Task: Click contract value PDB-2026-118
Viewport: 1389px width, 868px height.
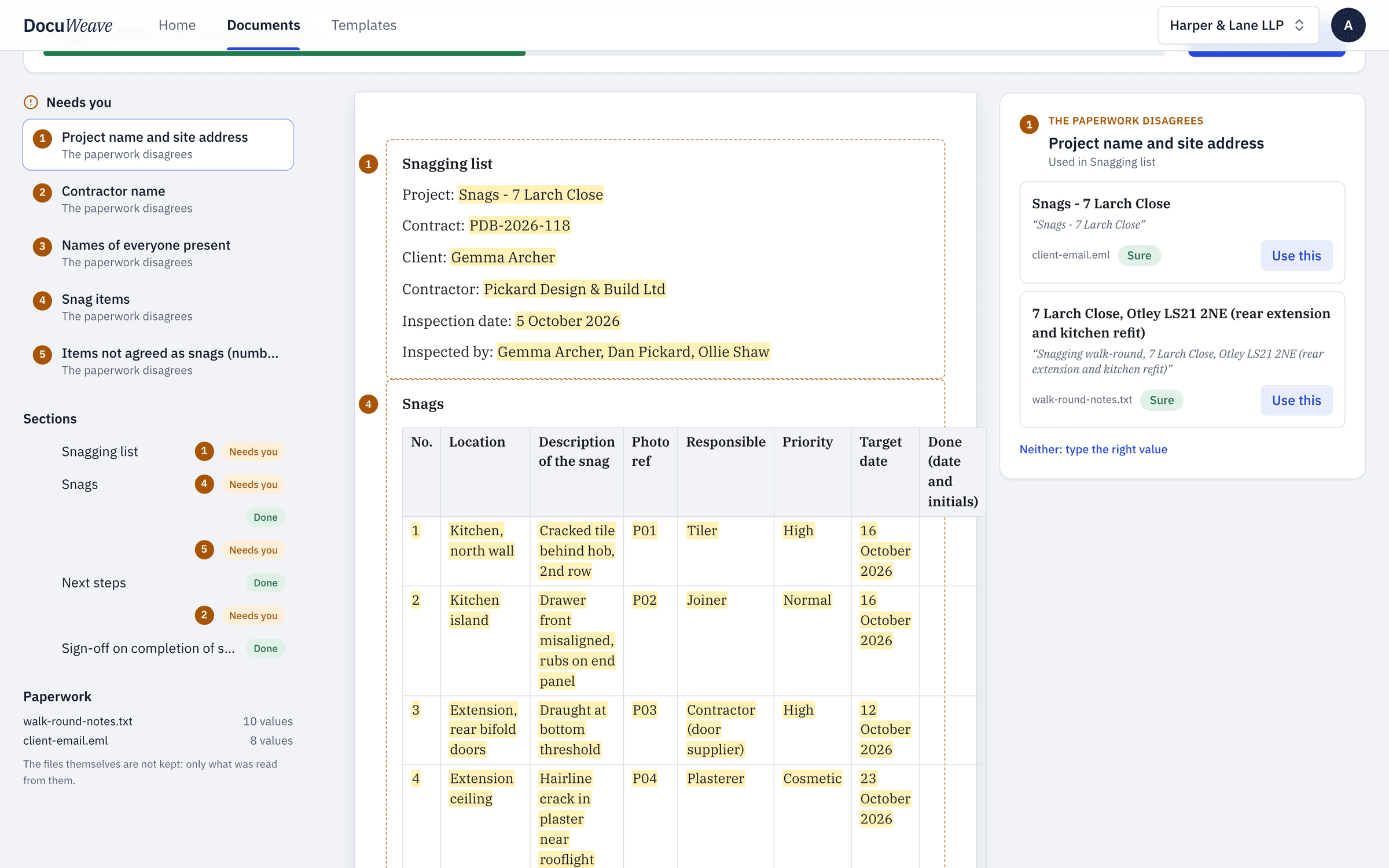Action: tap(520, 225)
